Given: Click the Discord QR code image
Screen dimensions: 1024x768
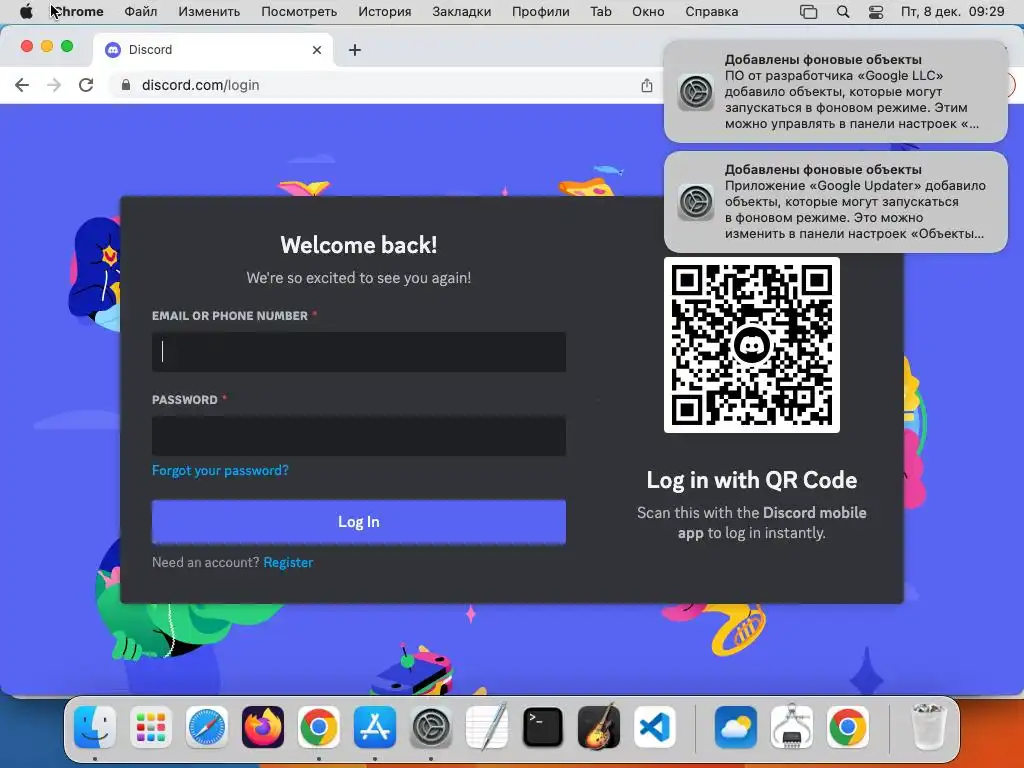Looking at the screenshot, I should coord(752,345).
